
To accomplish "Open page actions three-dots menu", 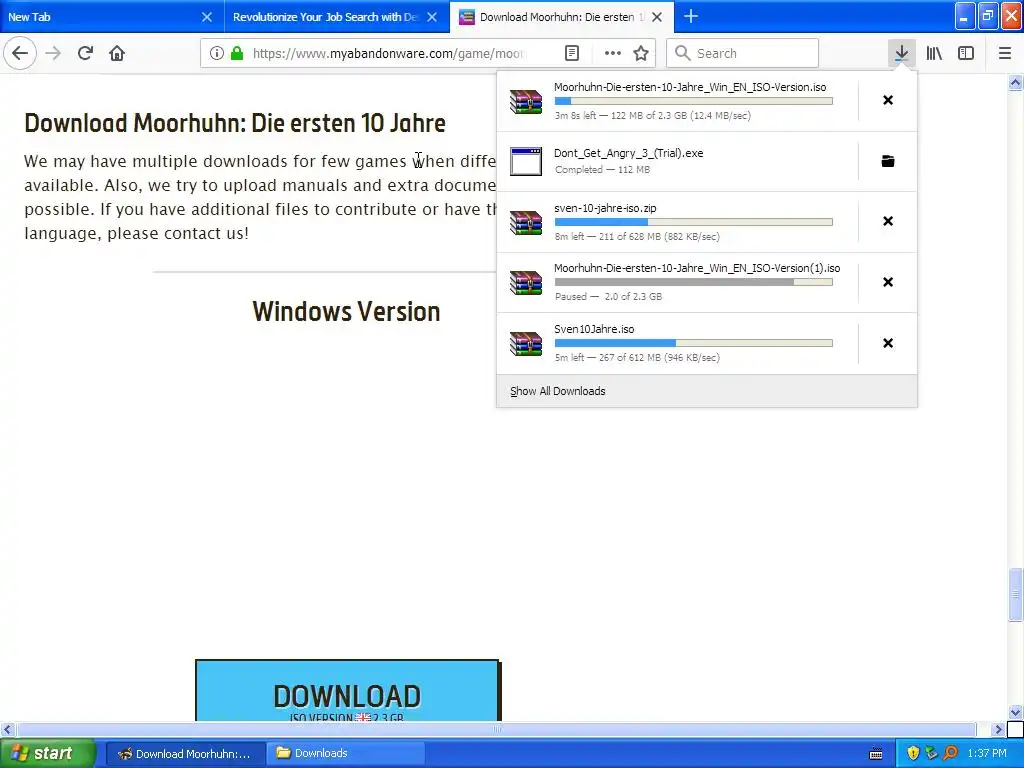I will point(613,53).
